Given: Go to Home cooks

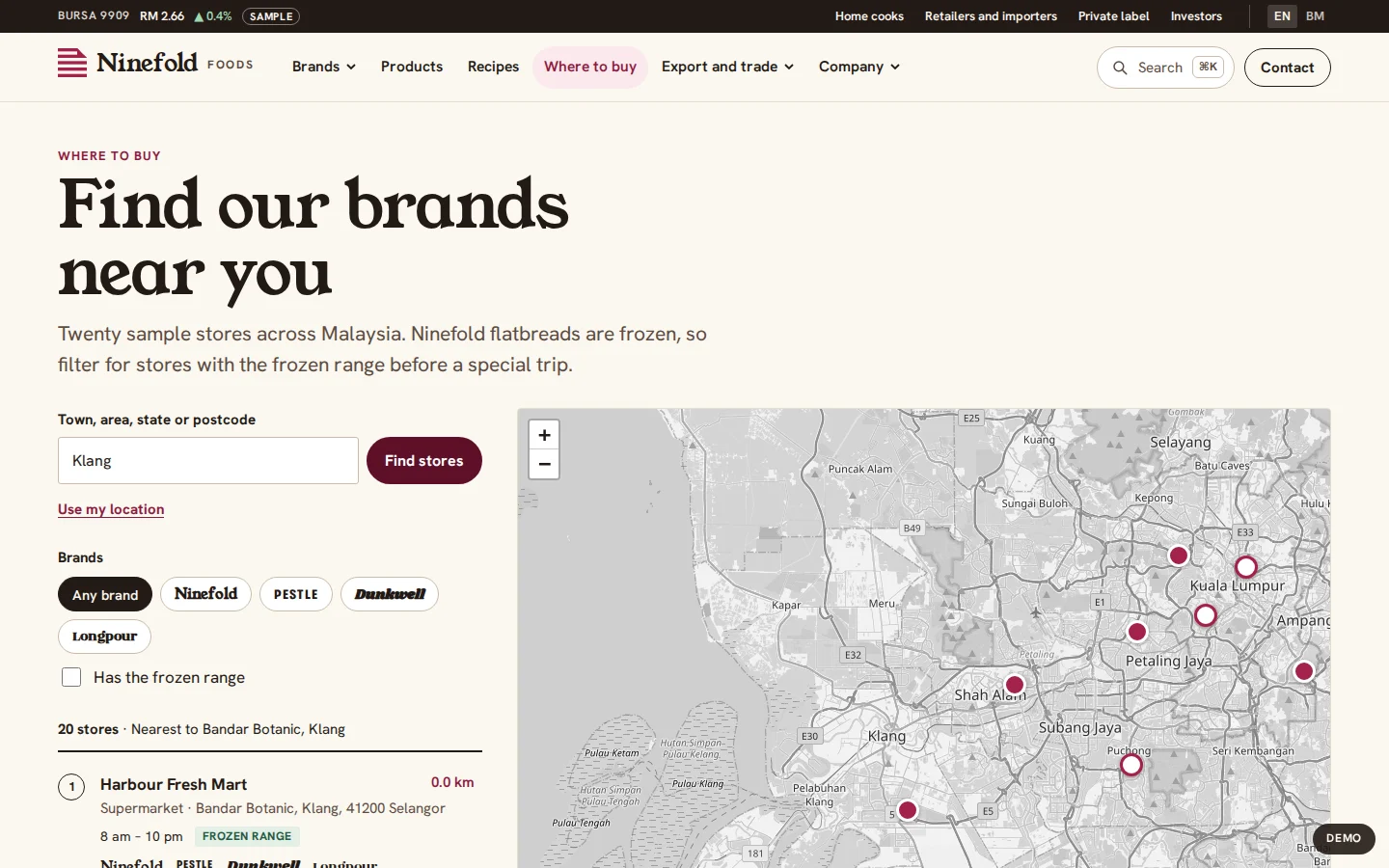Looking at the screenshot, I should [x=869, y=16].
